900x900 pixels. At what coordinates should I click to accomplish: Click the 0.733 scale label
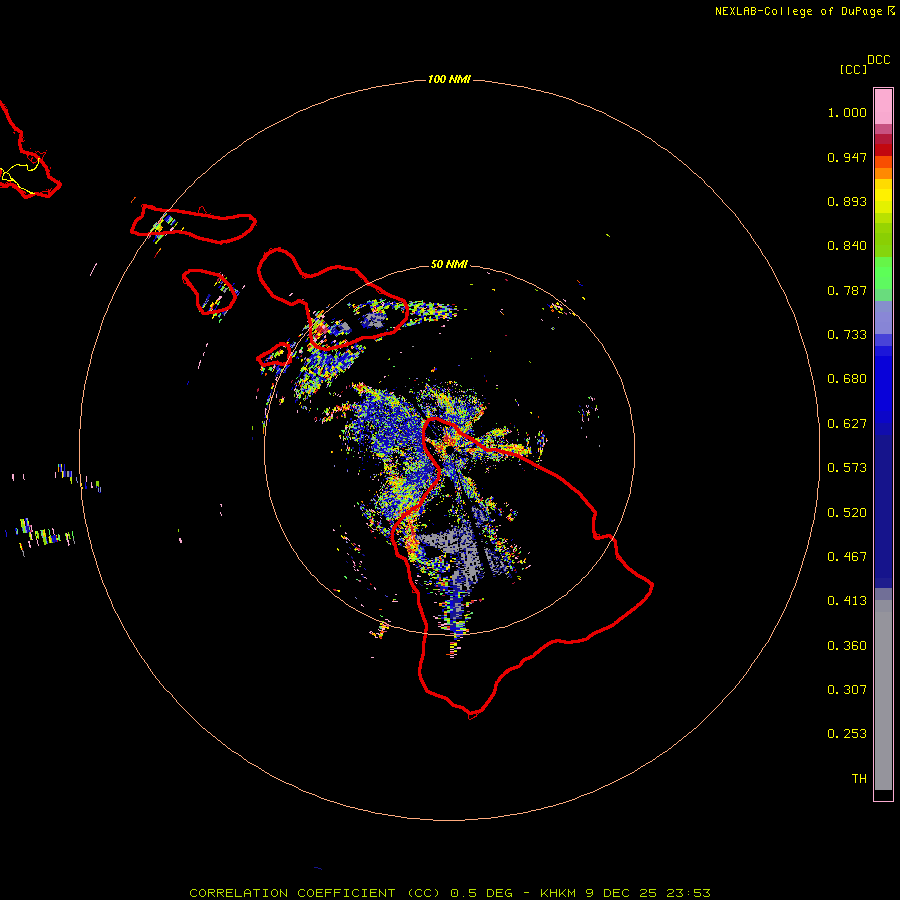click(x=847, y=335)
